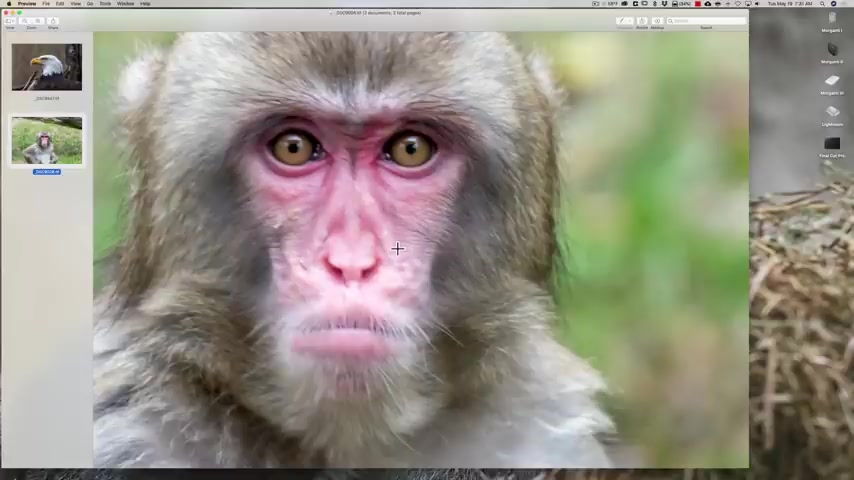
Task: Click the date and time in menu bar
Action: coord(790,4)
